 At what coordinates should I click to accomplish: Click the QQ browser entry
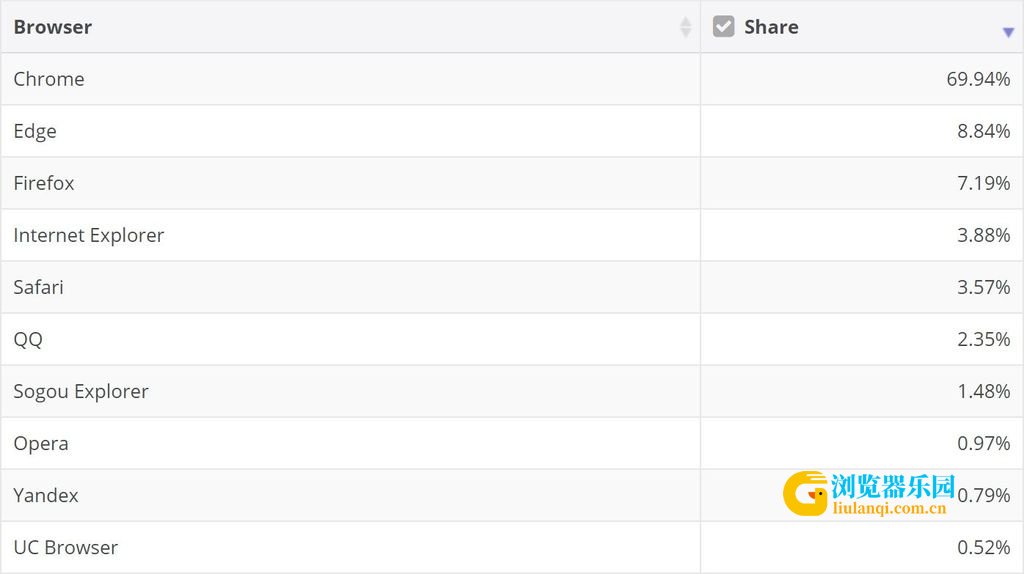tap(28, 339)
